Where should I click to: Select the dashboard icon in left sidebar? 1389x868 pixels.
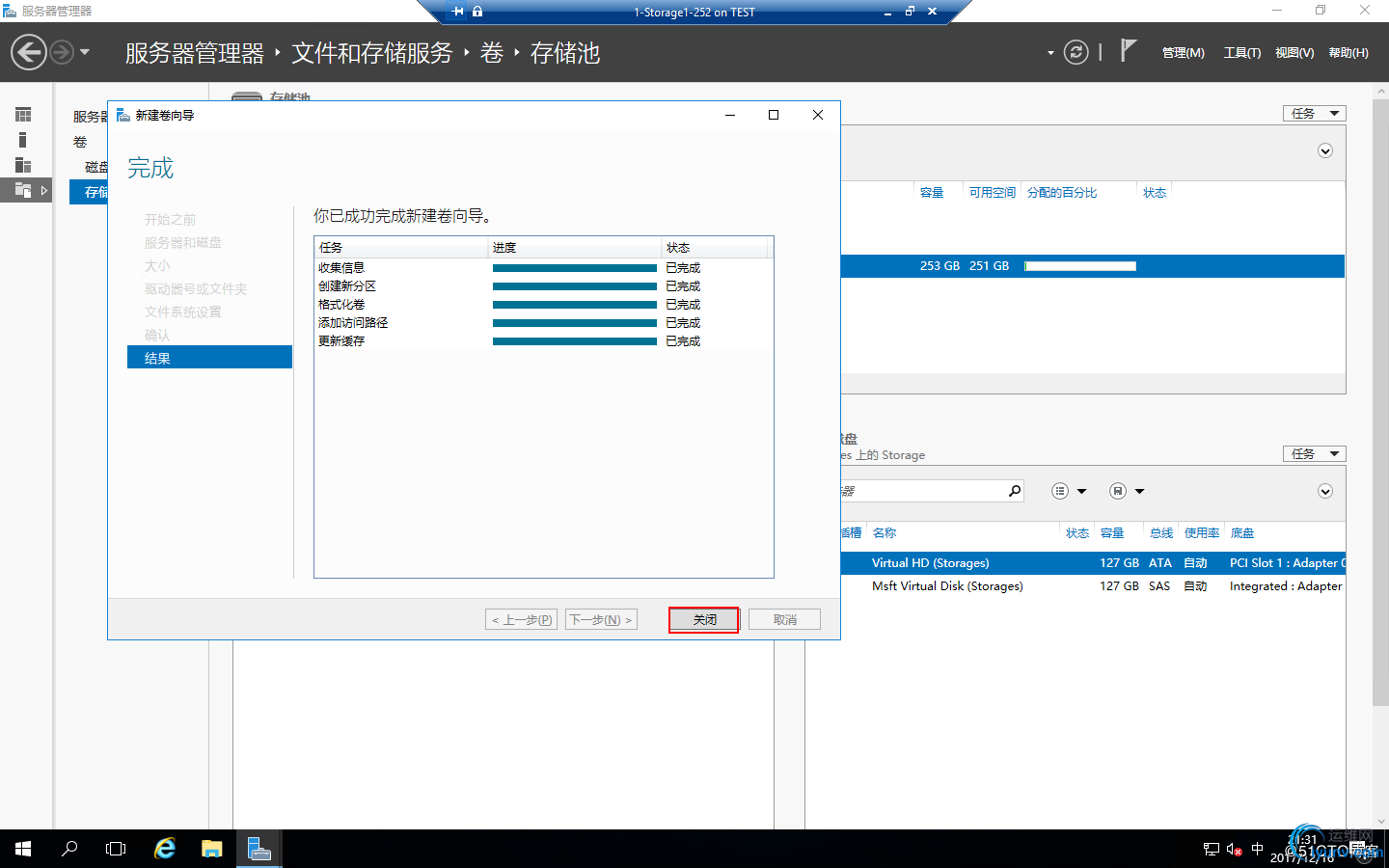[x=23, y=115]
